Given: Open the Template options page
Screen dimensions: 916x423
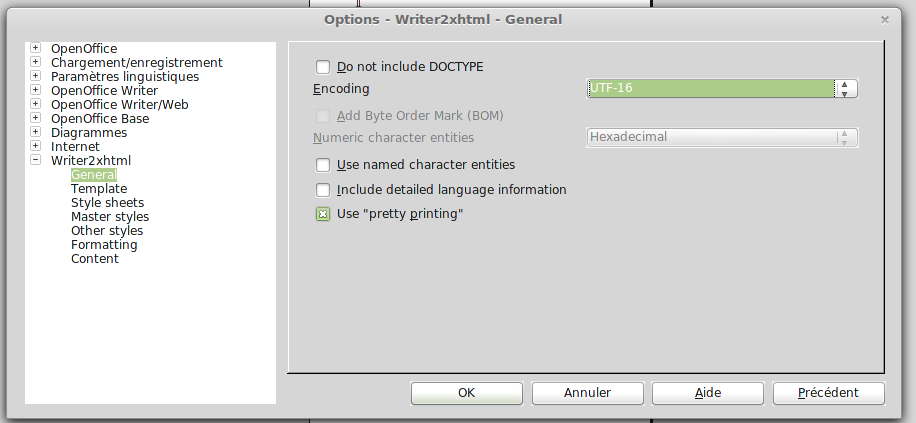Looking at the screenshot, I should 99,189.
